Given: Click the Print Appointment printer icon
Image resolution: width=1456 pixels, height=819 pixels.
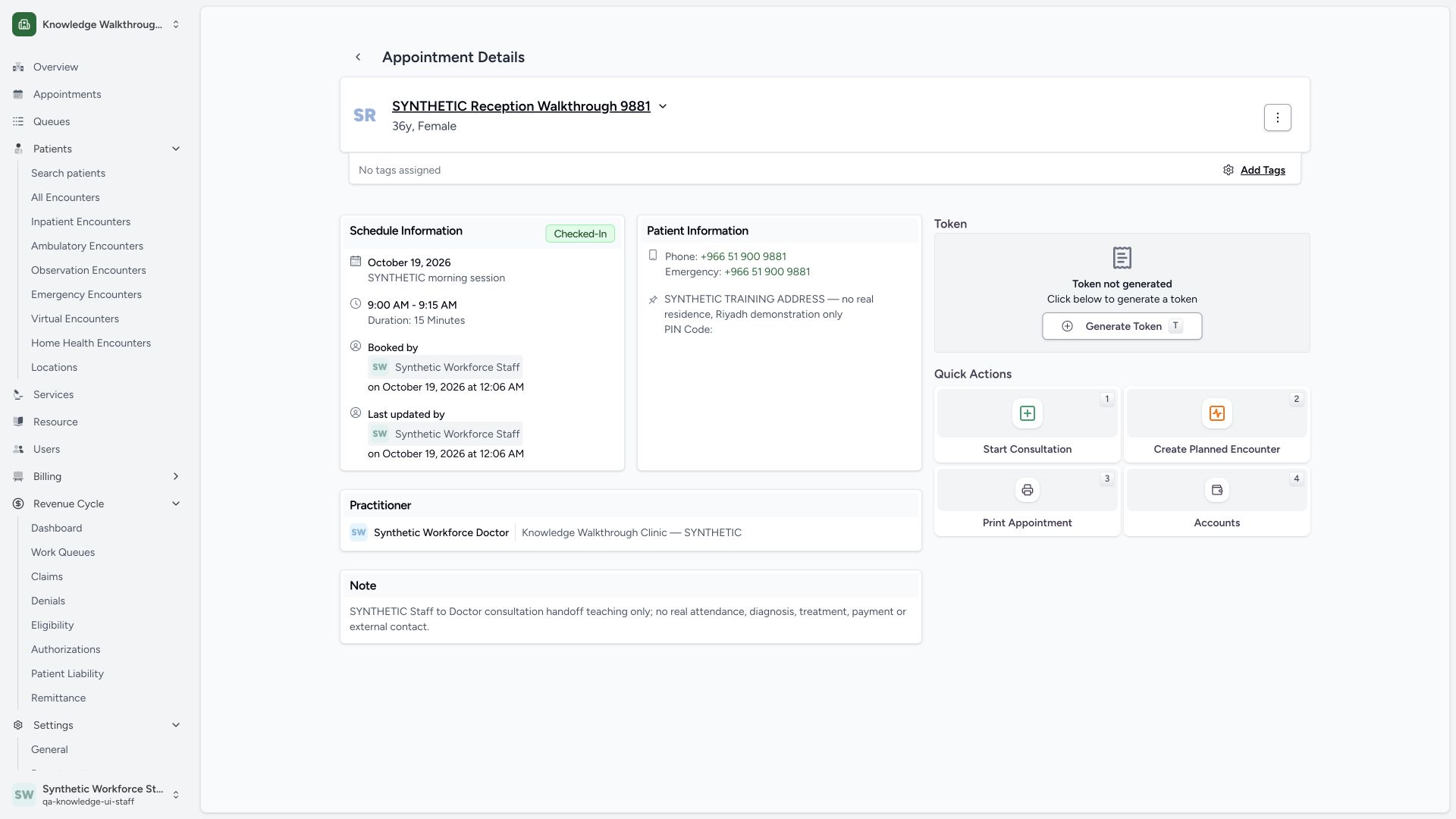Looking at the screenshot, I should [x=1027, y=490].
